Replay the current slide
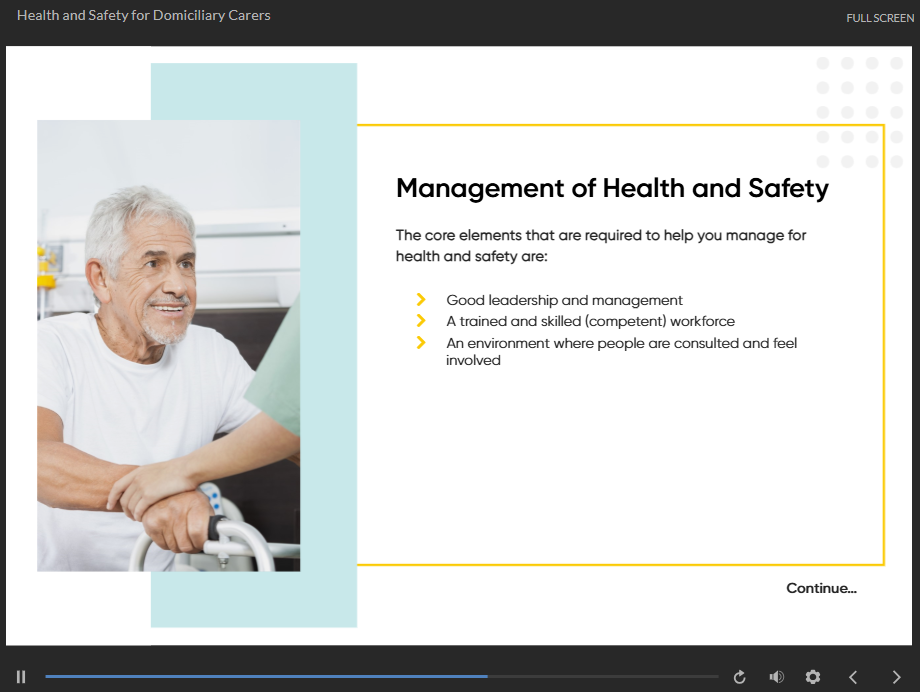The image size is (920, 692). pos(740,677)
